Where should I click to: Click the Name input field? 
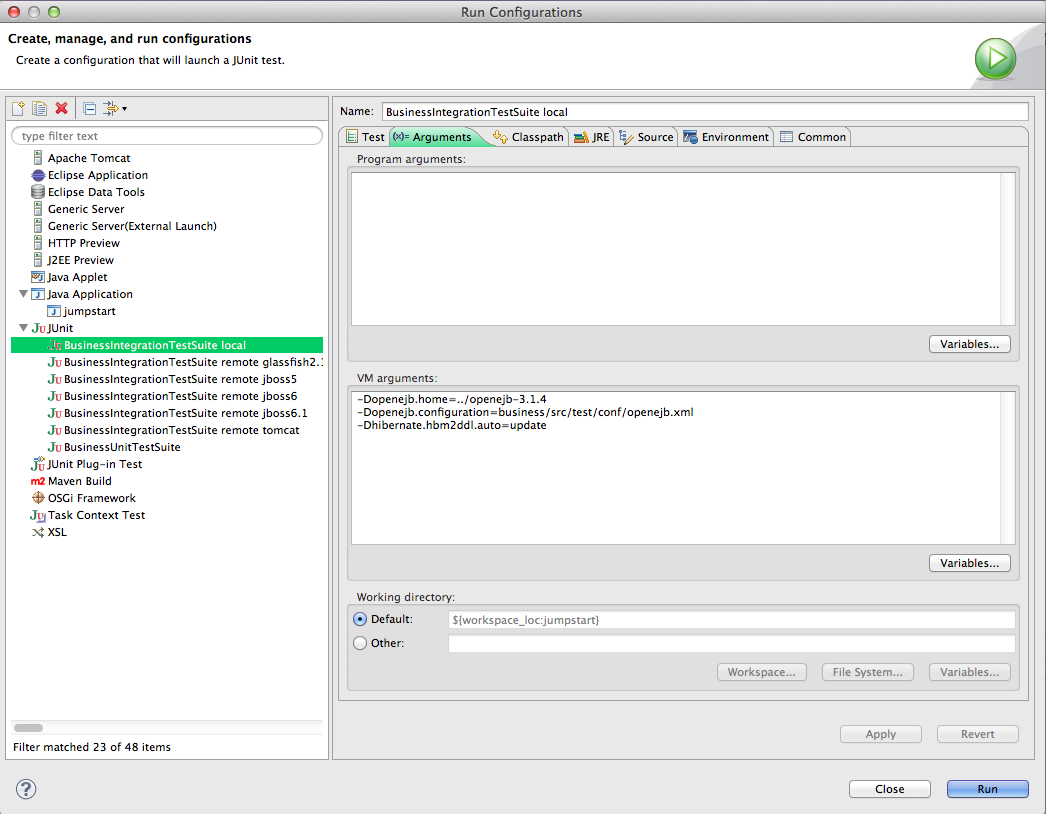point(705,111)
